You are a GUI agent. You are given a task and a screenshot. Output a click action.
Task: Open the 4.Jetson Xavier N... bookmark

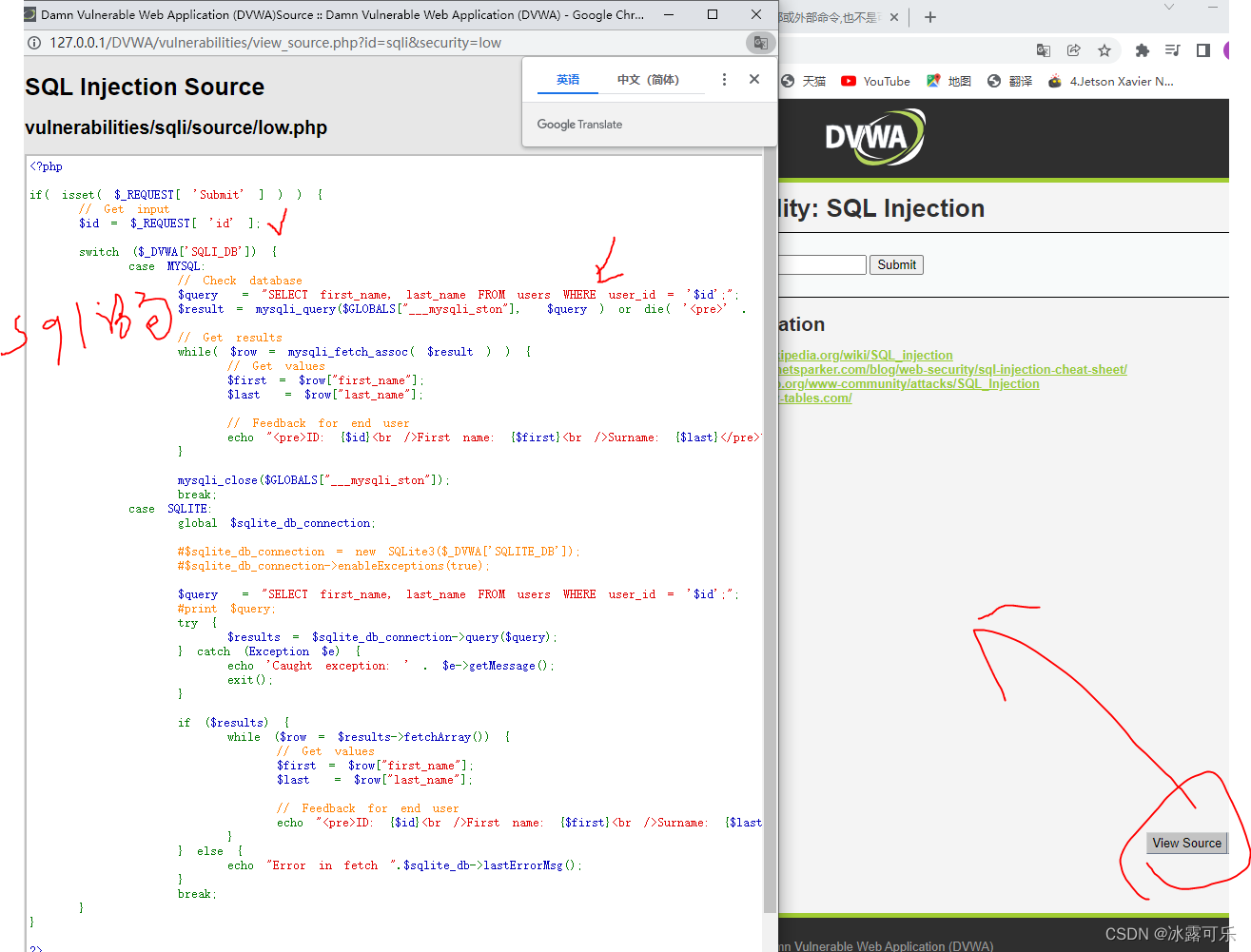click(x=1110, y=82)
